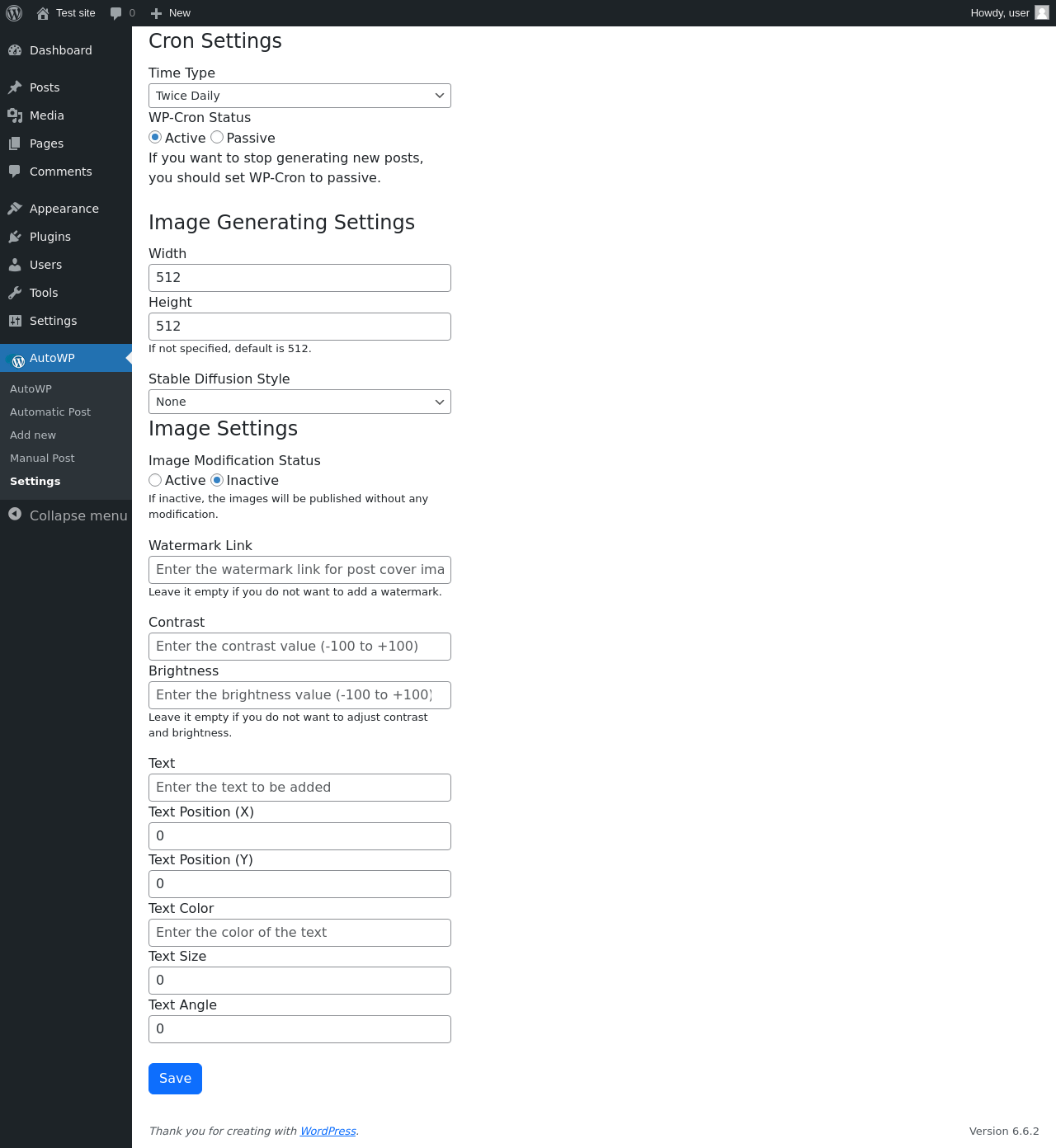1056x1148 pixels.
Task: Click the Text Color input field
Action: click(299, 933)
